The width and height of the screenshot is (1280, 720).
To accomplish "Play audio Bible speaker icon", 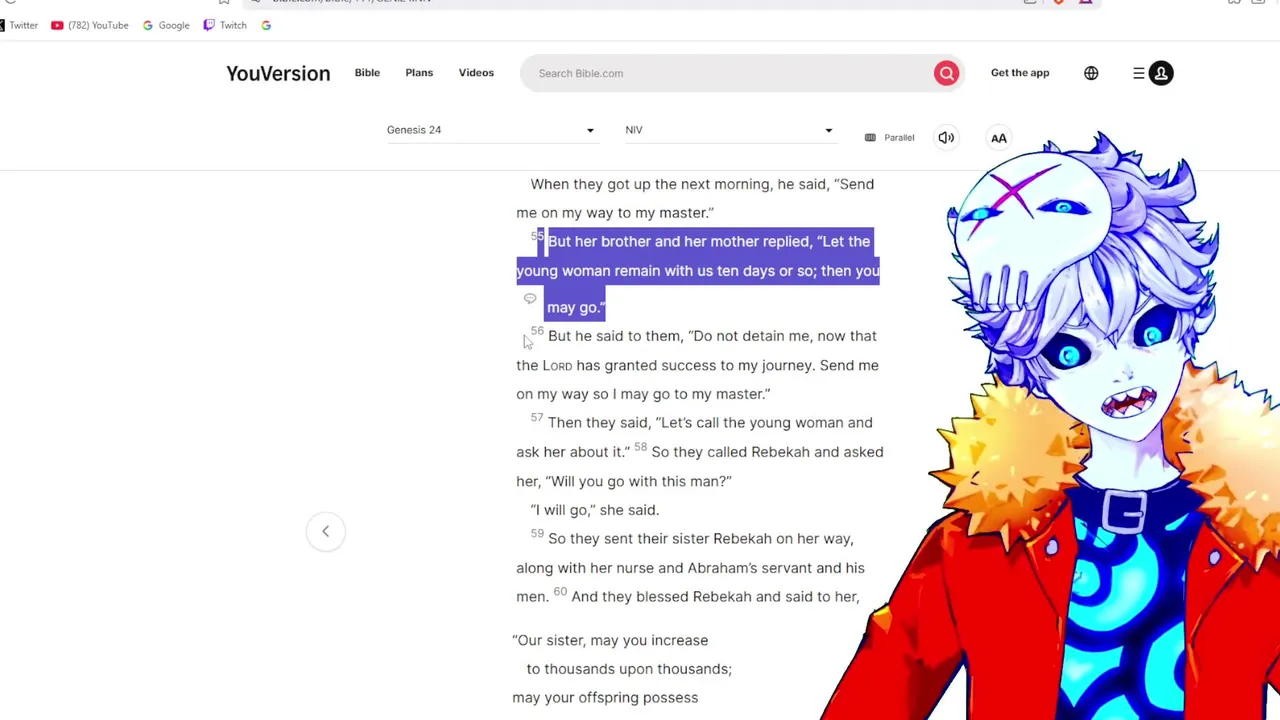I will pyautogui.click(x=946, y=138).
